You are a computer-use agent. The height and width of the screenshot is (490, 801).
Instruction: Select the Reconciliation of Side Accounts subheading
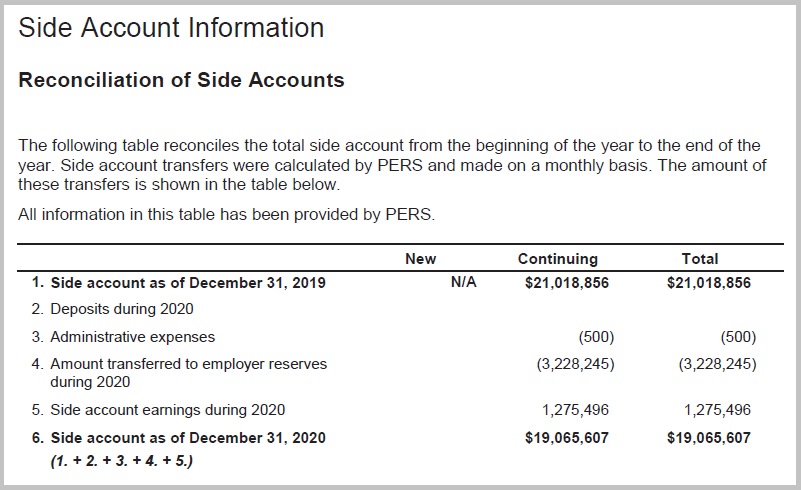point(181,81)
